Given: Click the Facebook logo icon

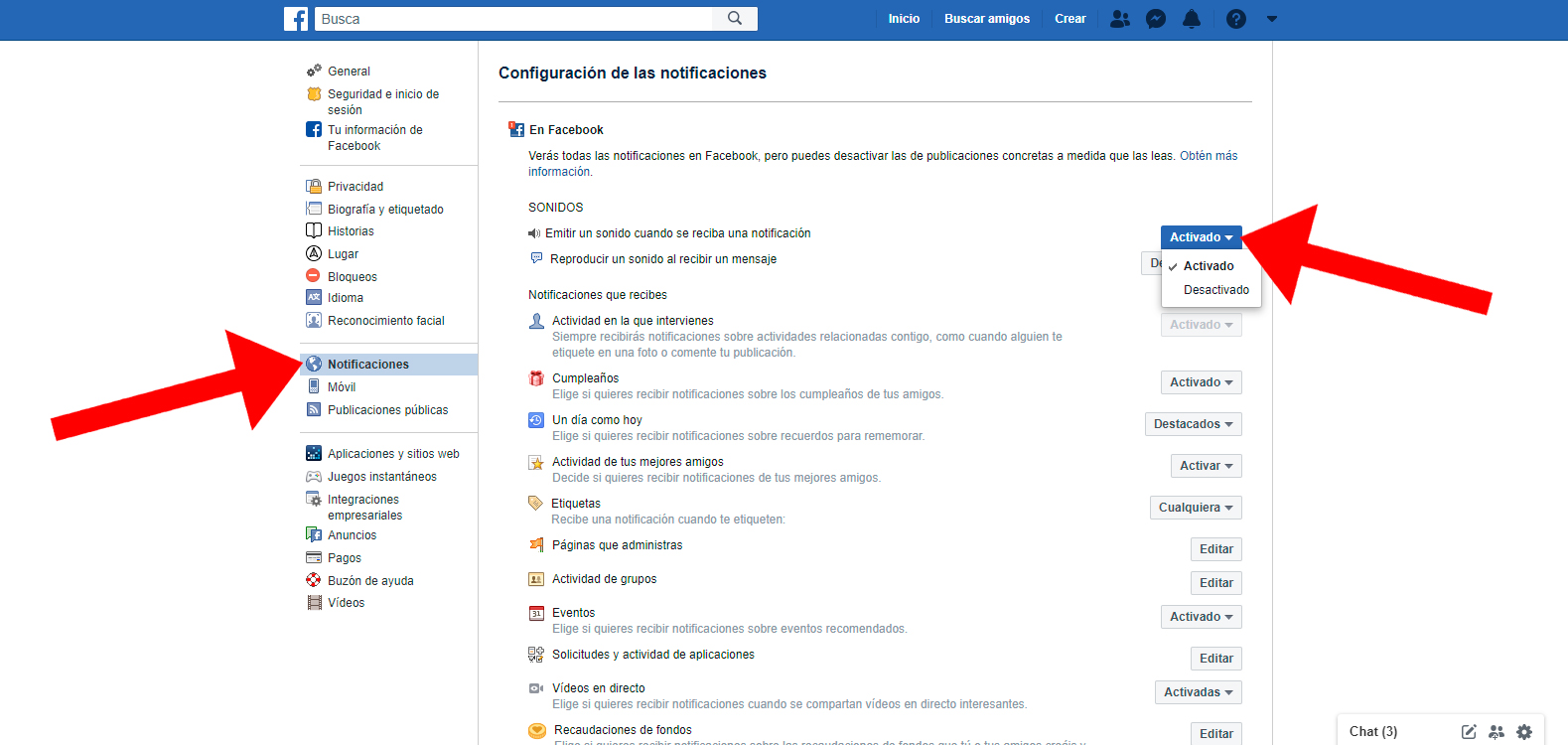Looking at the screenshot, I should pos(296,19).
